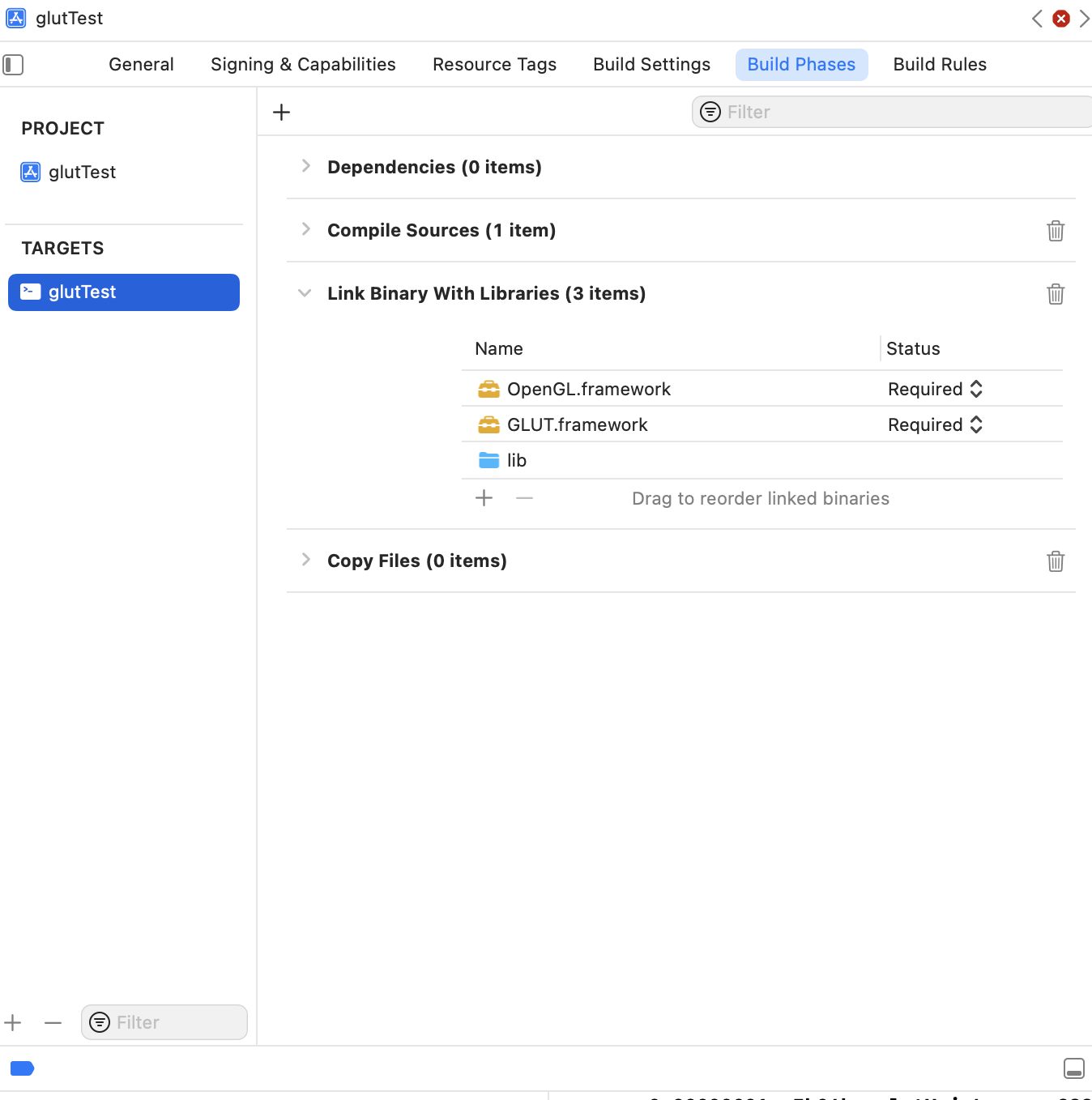1092x1100 pixels.
Task: Click the filter icon in the phases search
Action: point(710,112)
